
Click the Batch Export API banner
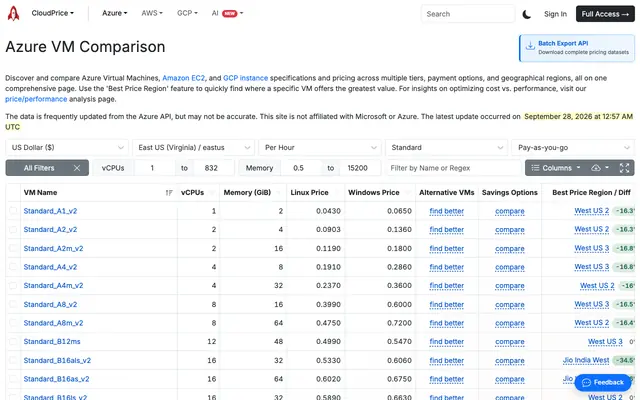577,48
